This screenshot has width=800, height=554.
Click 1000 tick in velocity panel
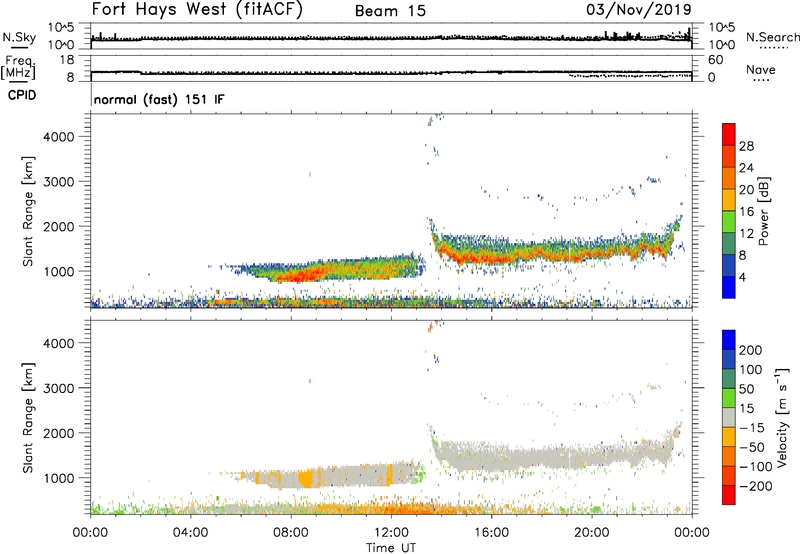click(58, 478)
